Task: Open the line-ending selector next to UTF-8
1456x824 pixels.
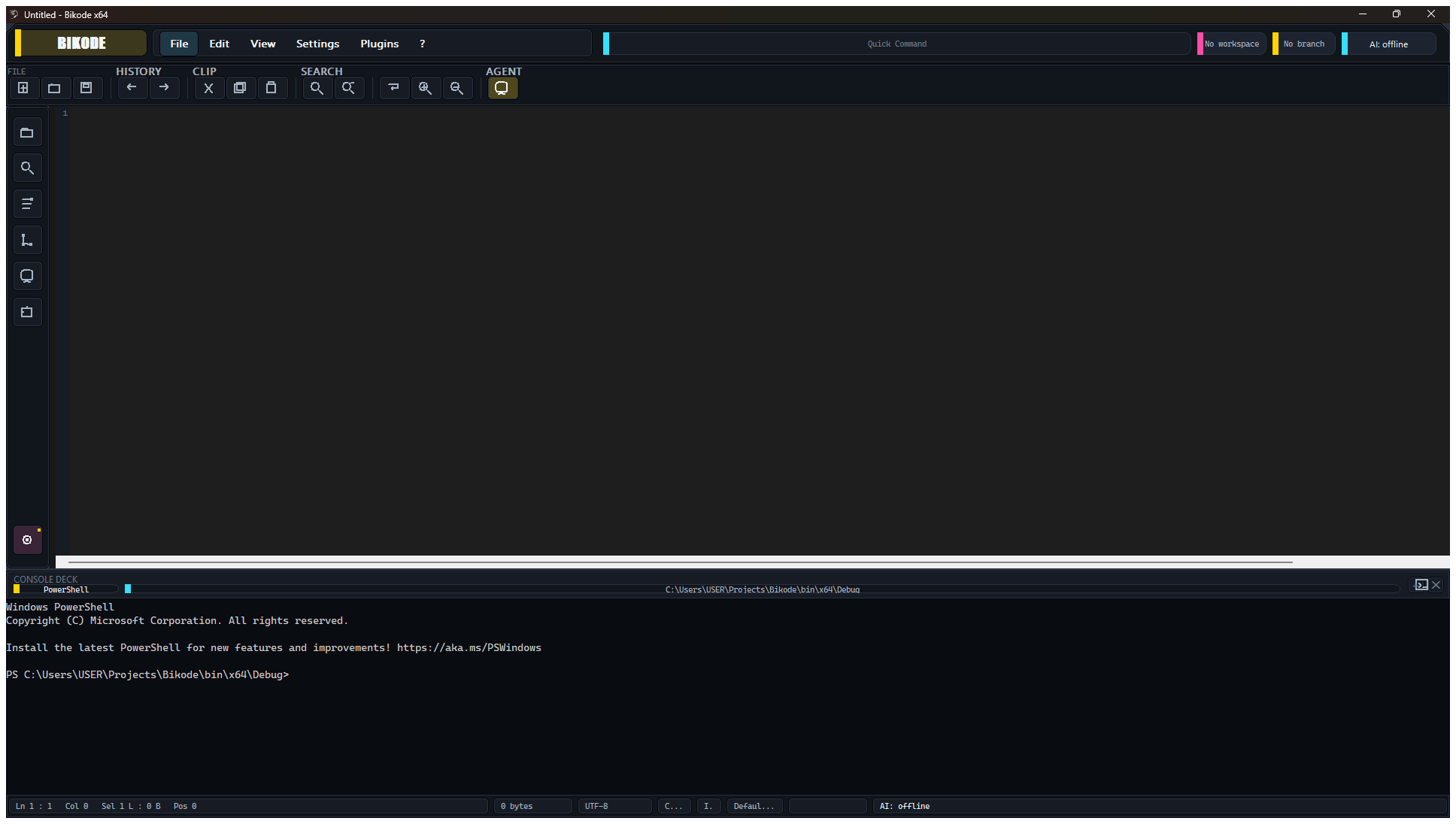Action: tap(674, 805)
